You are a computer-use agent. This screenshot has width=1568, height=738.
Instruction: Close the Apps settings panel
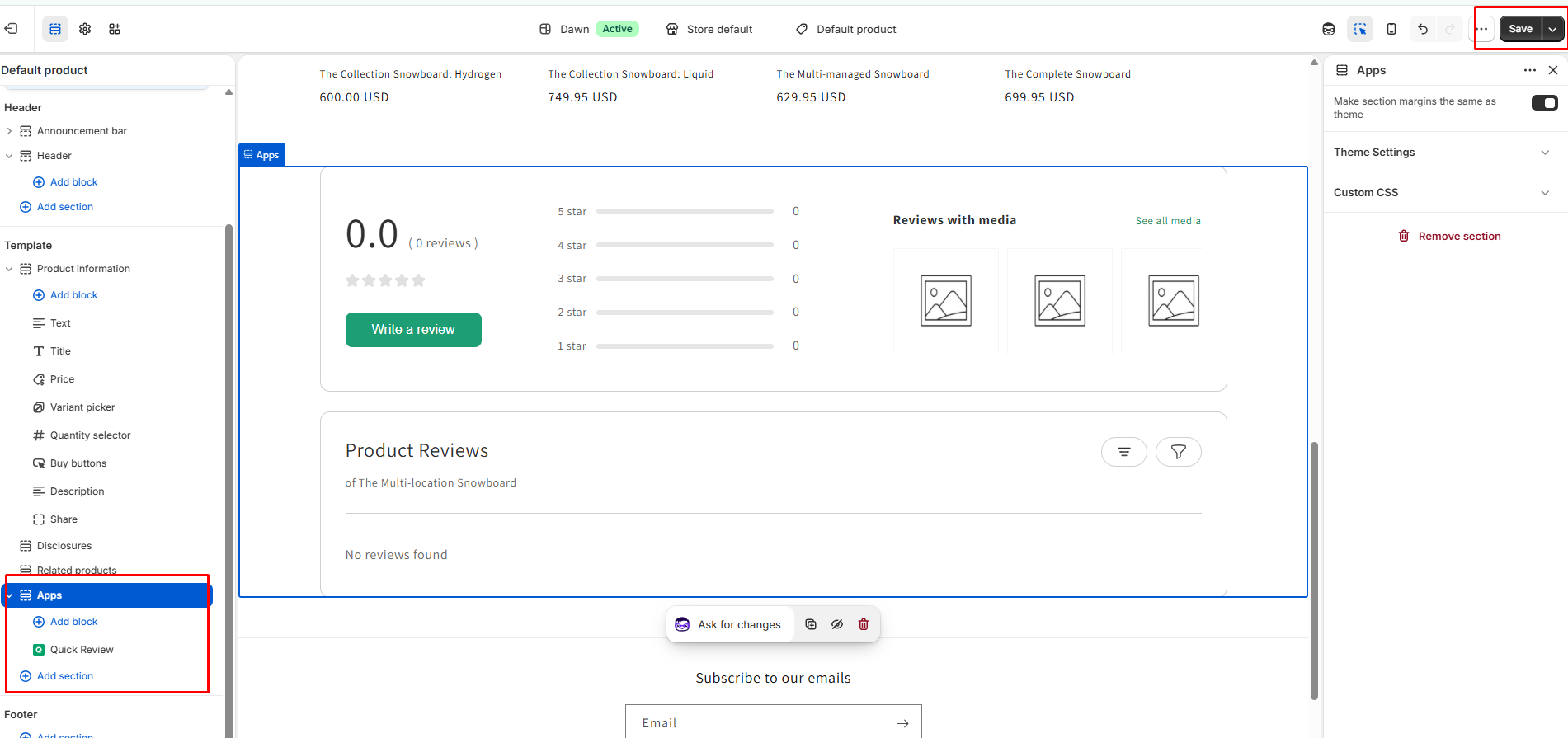(1553, 70)
